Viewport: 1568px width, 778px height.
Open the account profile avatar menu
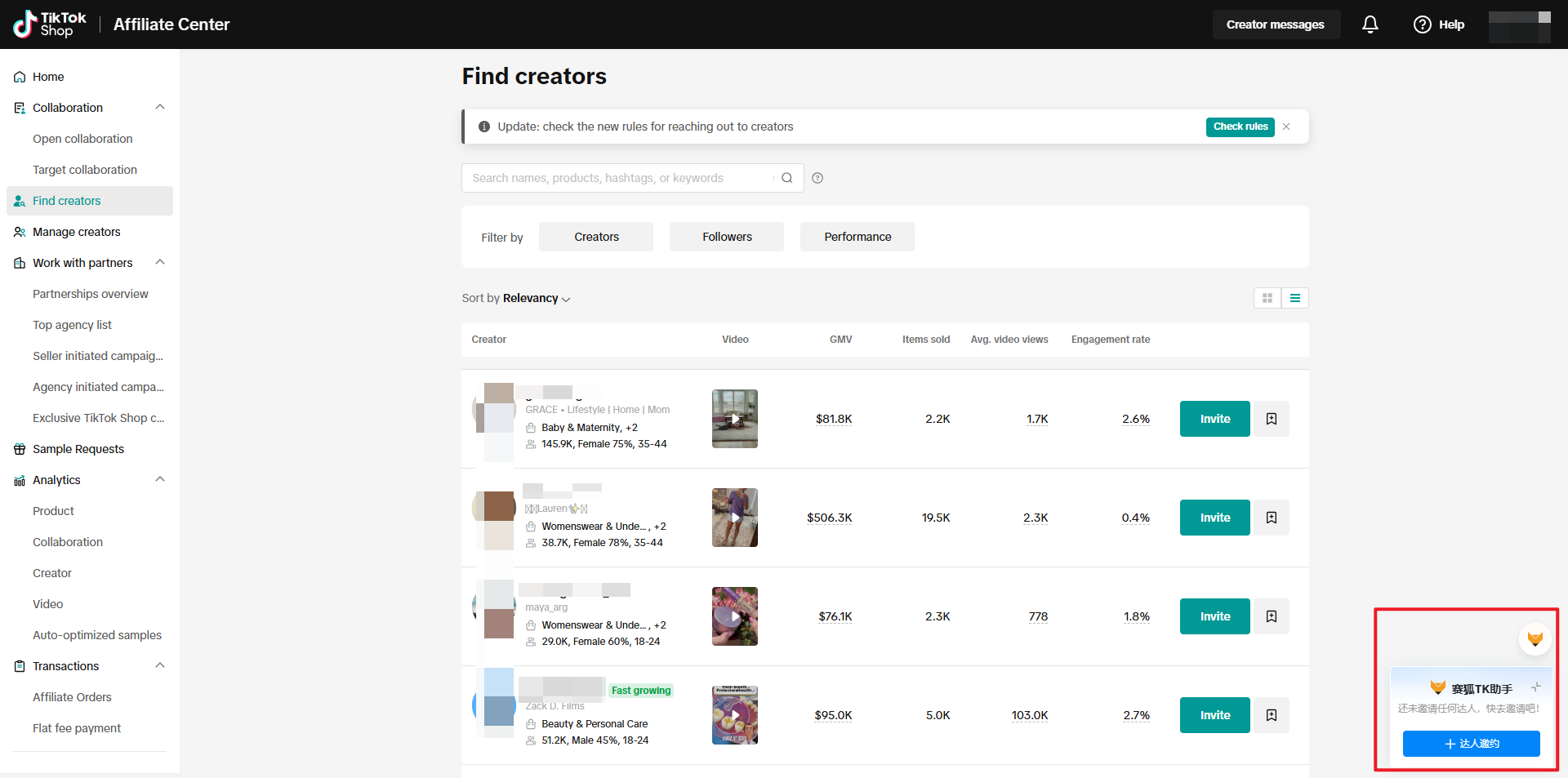tap(1520, 26)
